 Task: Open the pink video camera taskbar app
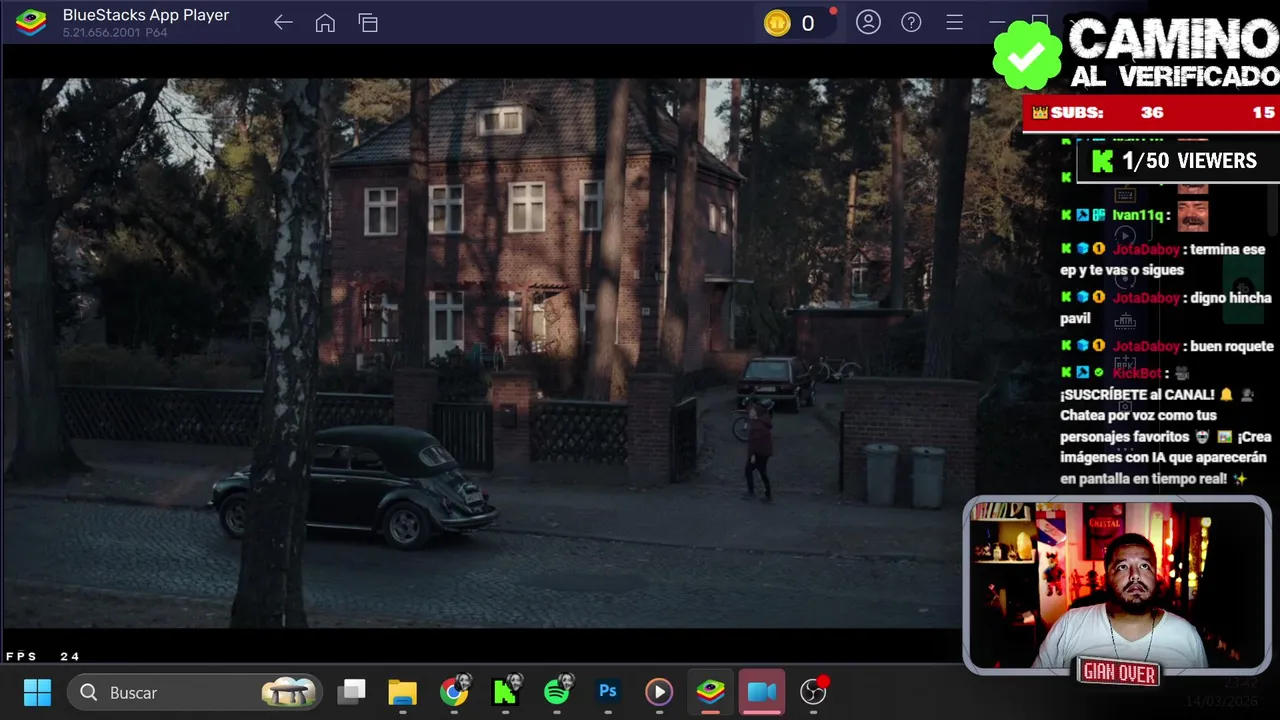pyautogui.click(x=762, y=692)
